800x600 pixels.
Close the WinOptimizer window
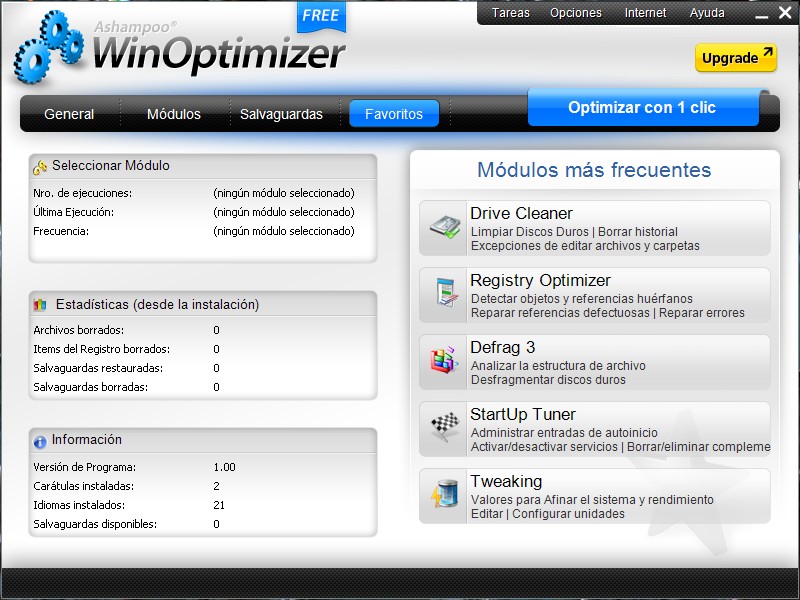785,13
